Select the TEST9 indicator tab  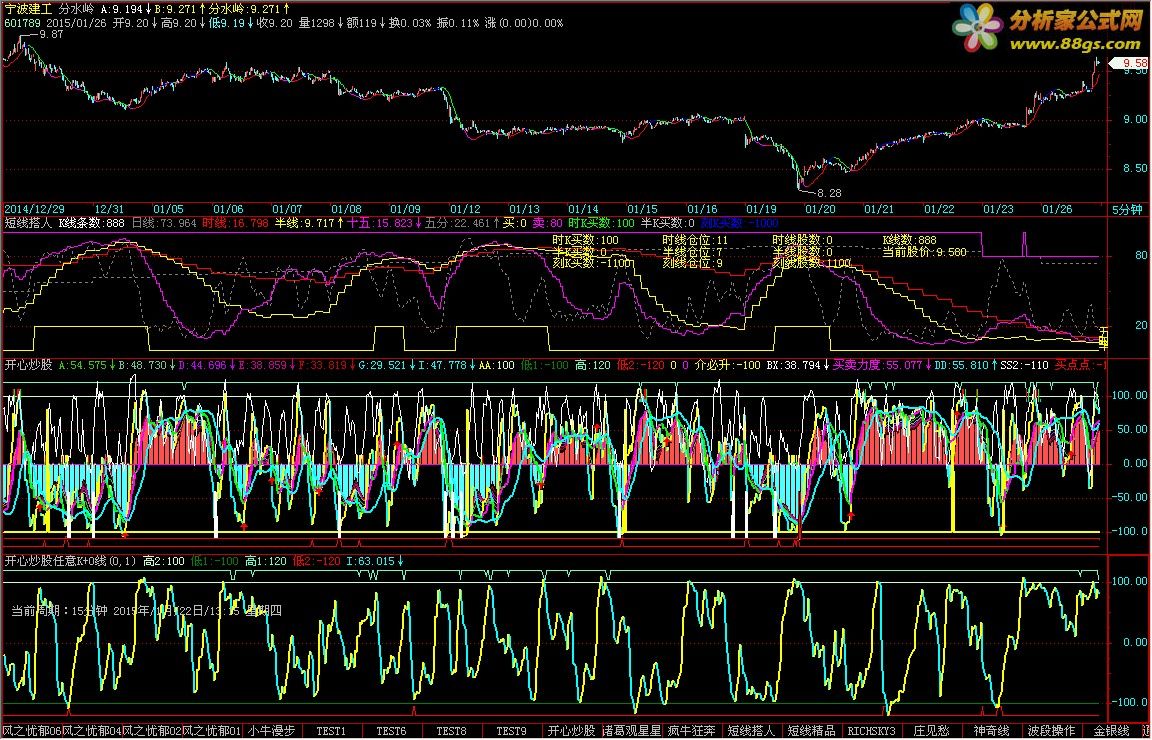(x=511, y=731)
